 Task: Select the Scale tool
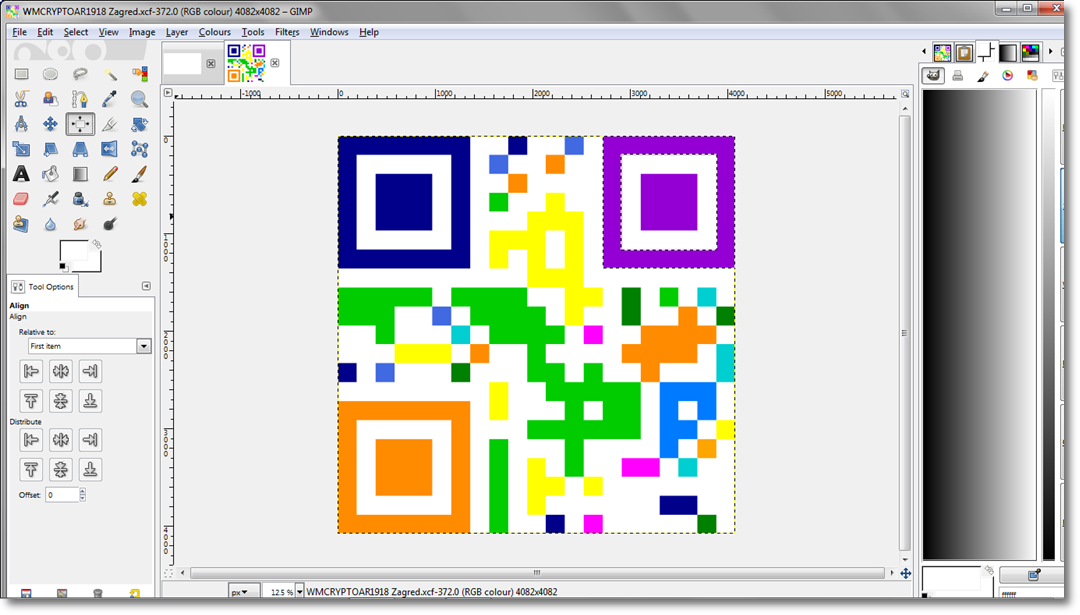pos(21,149)
